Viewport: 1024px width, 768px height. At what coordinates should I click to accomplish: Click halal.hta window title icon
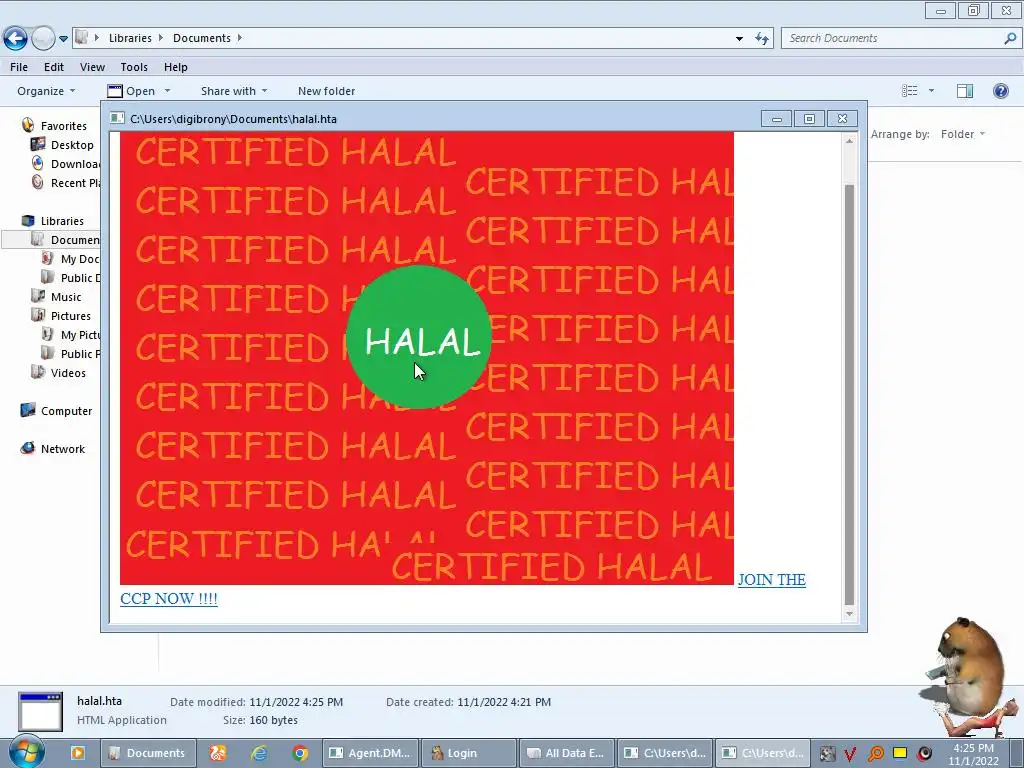click(x=118, y=118)
